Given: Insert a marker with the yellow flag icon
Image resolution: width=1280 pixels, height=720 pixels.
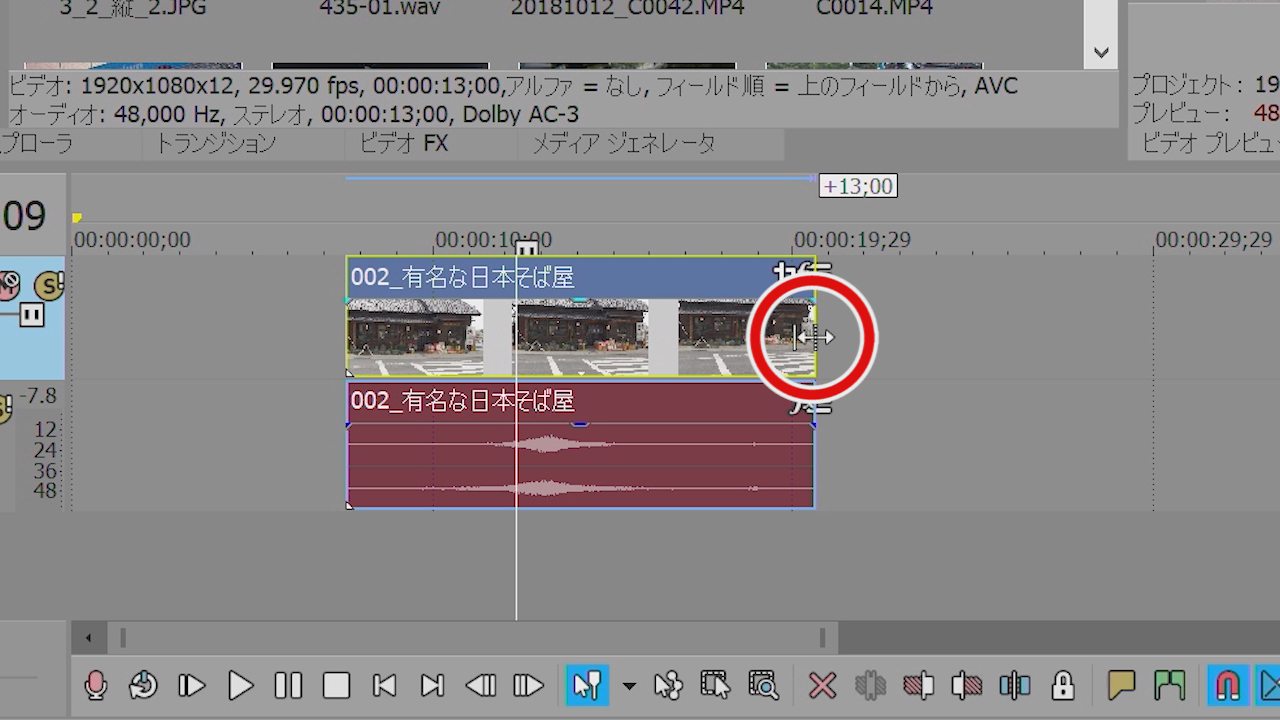Looking at the screenshot, I should pyautogui.click(x=1121, y=685).
